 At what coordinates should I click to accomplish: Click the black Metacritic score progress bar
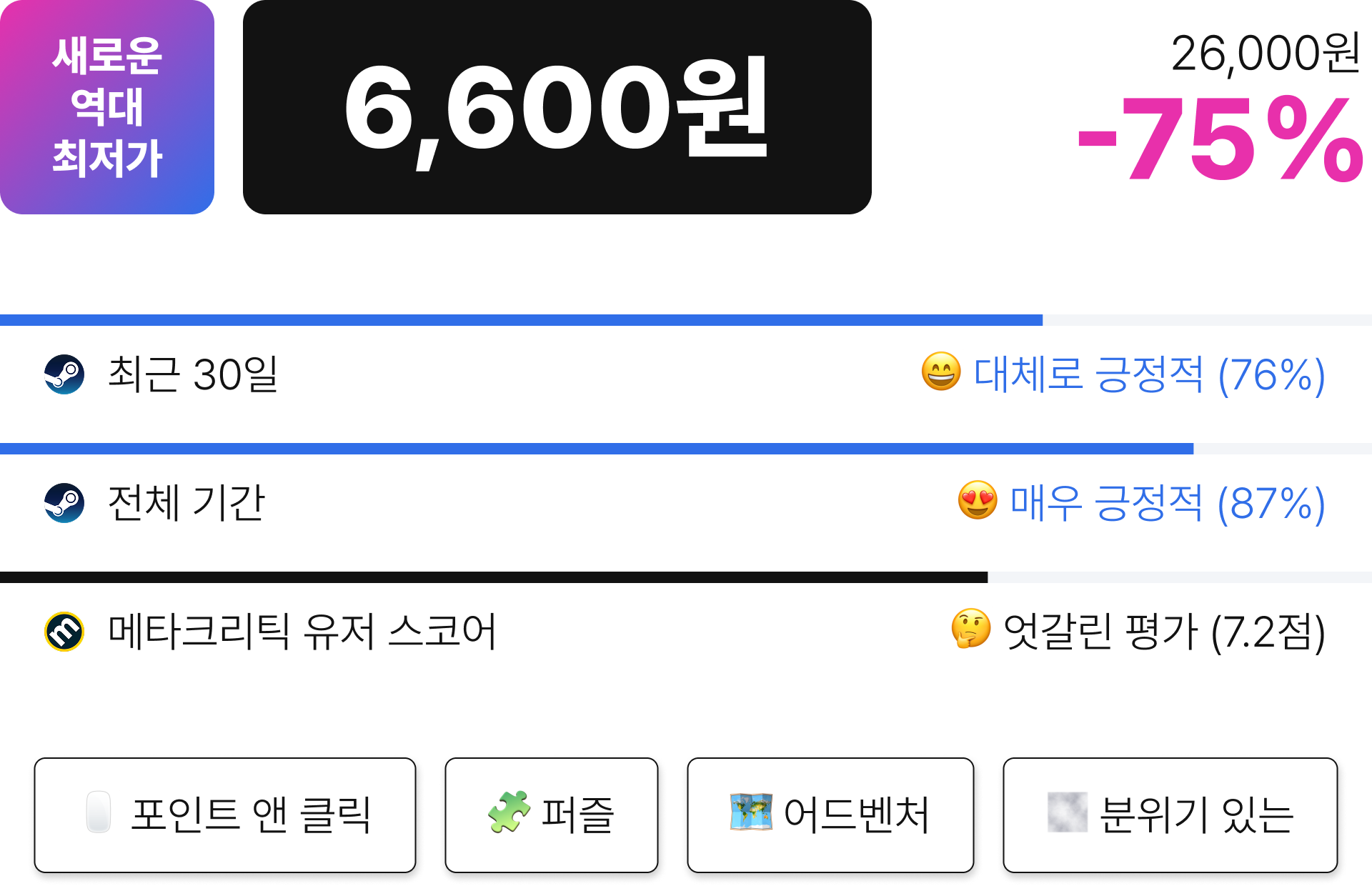pos(686,577)
